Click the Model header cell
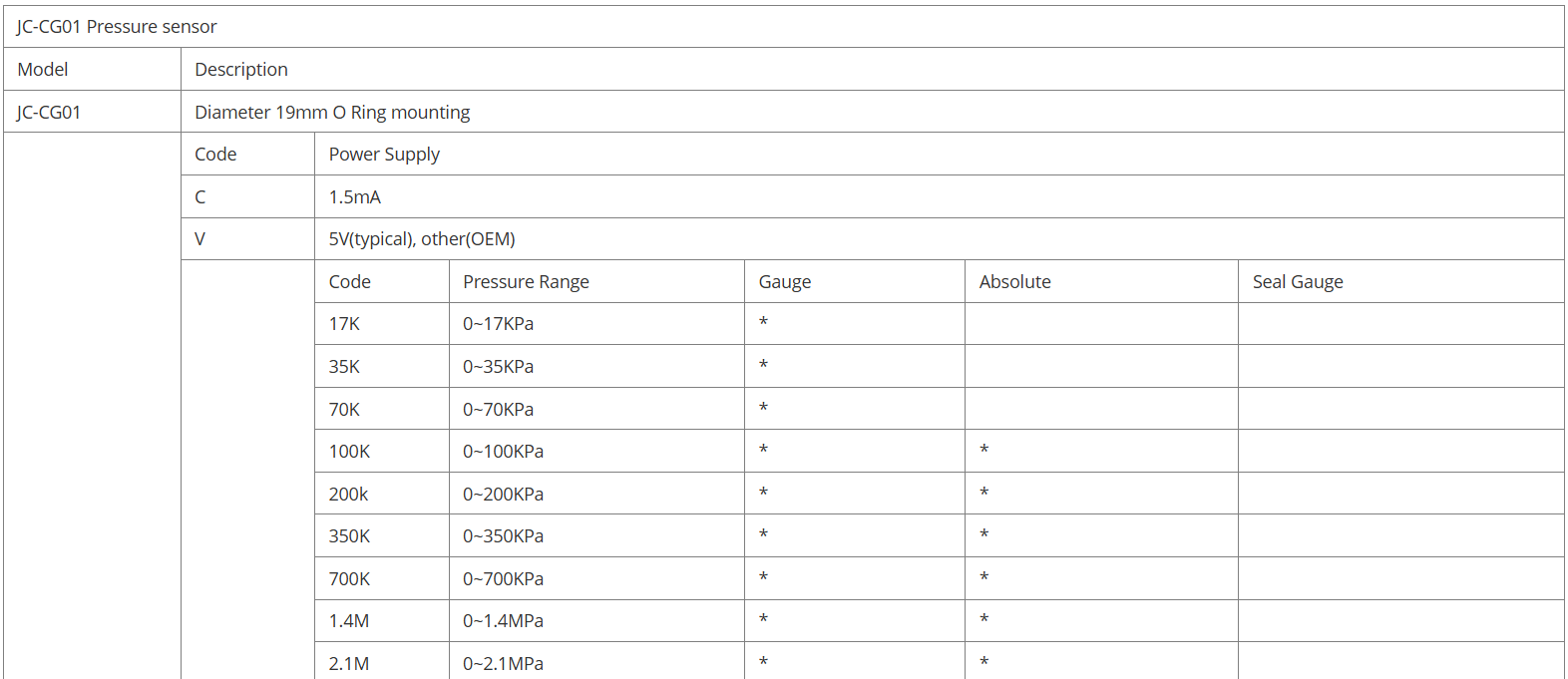The height and width of the screenshot is (679, 1568). click(43, 70)
